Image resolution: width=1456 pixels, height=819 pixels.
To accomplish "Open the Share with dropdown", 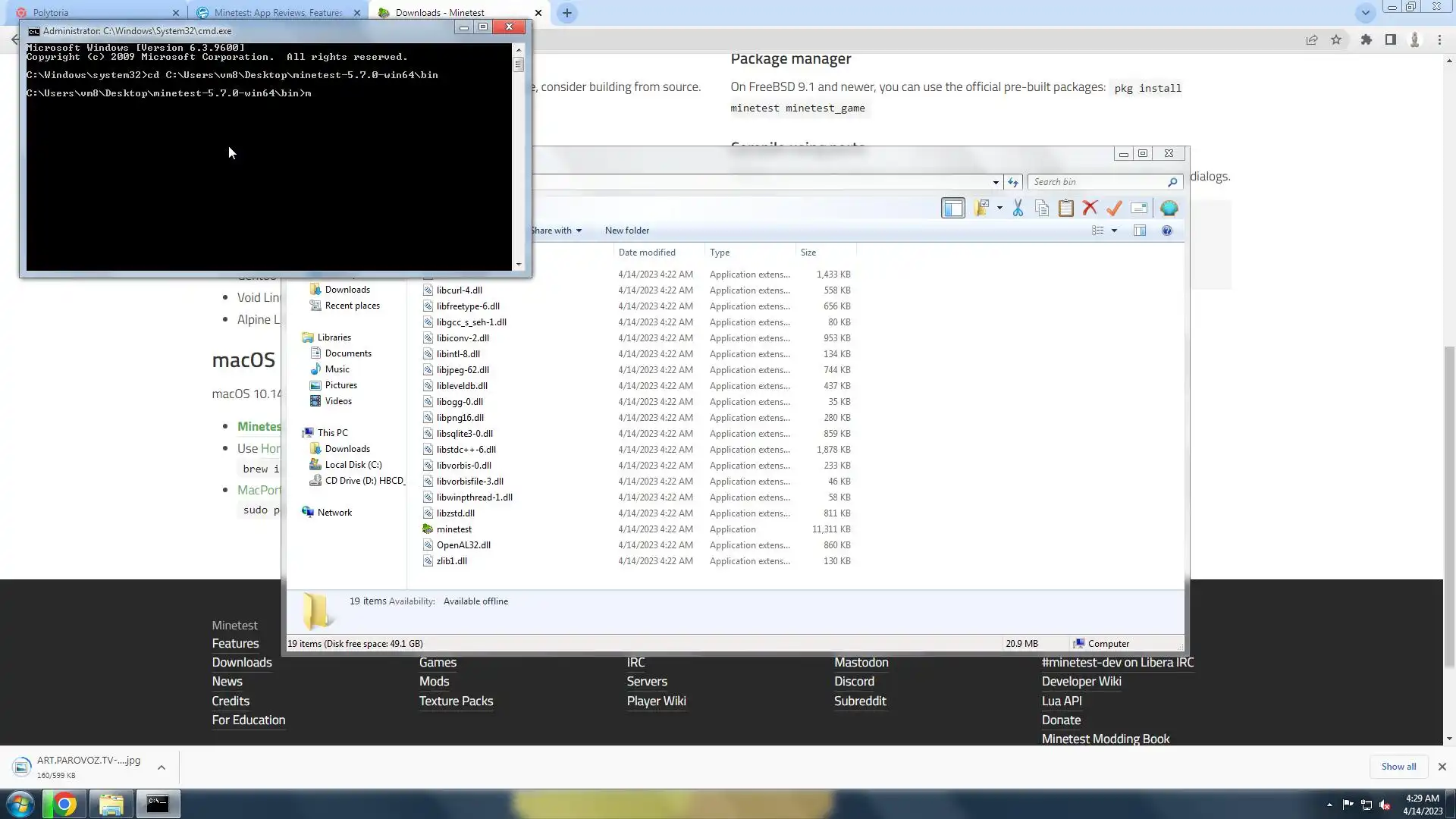I will pos(556,231).
